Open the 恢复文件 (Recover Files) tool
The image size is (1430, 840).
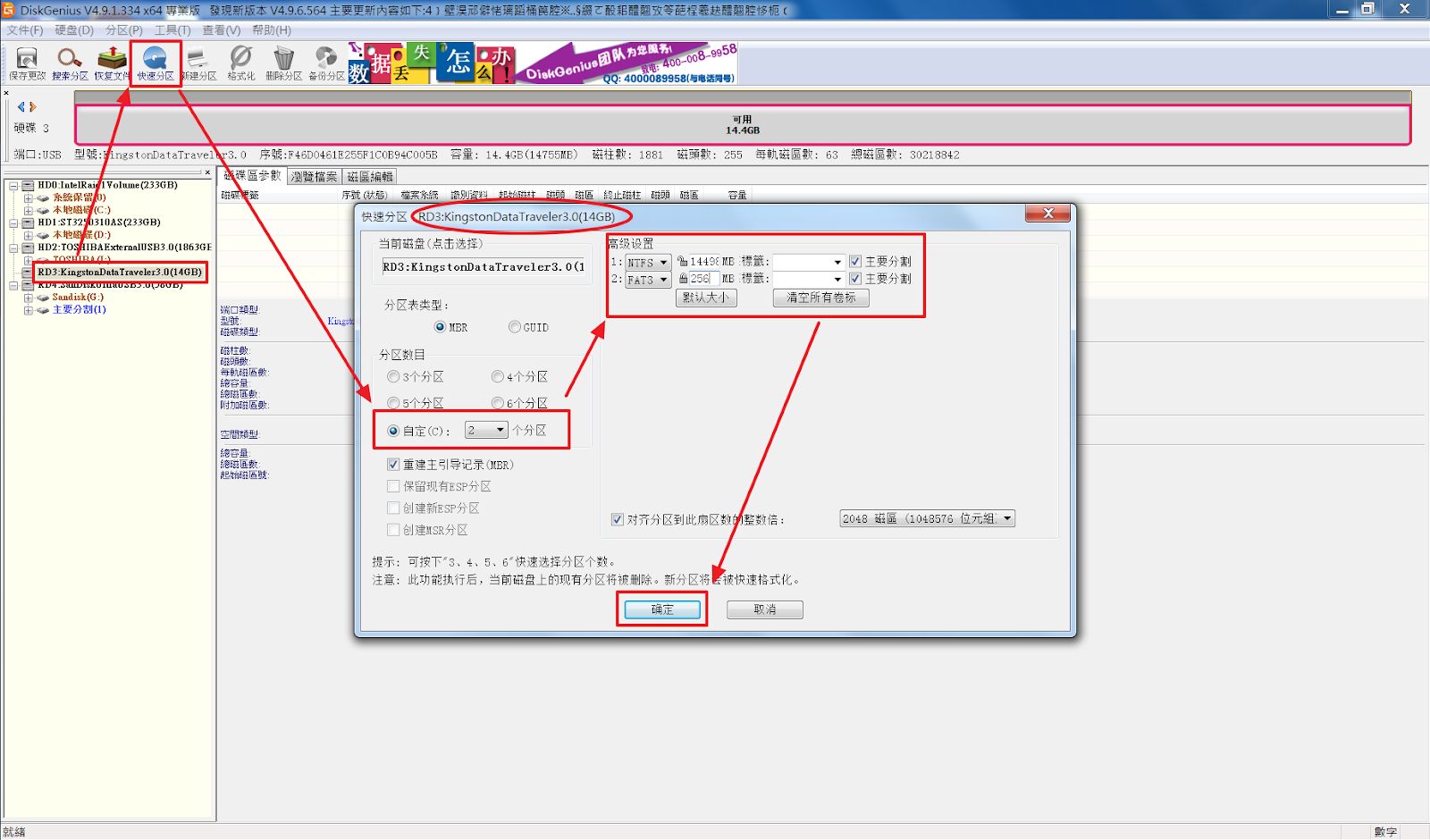pos(112,63)
